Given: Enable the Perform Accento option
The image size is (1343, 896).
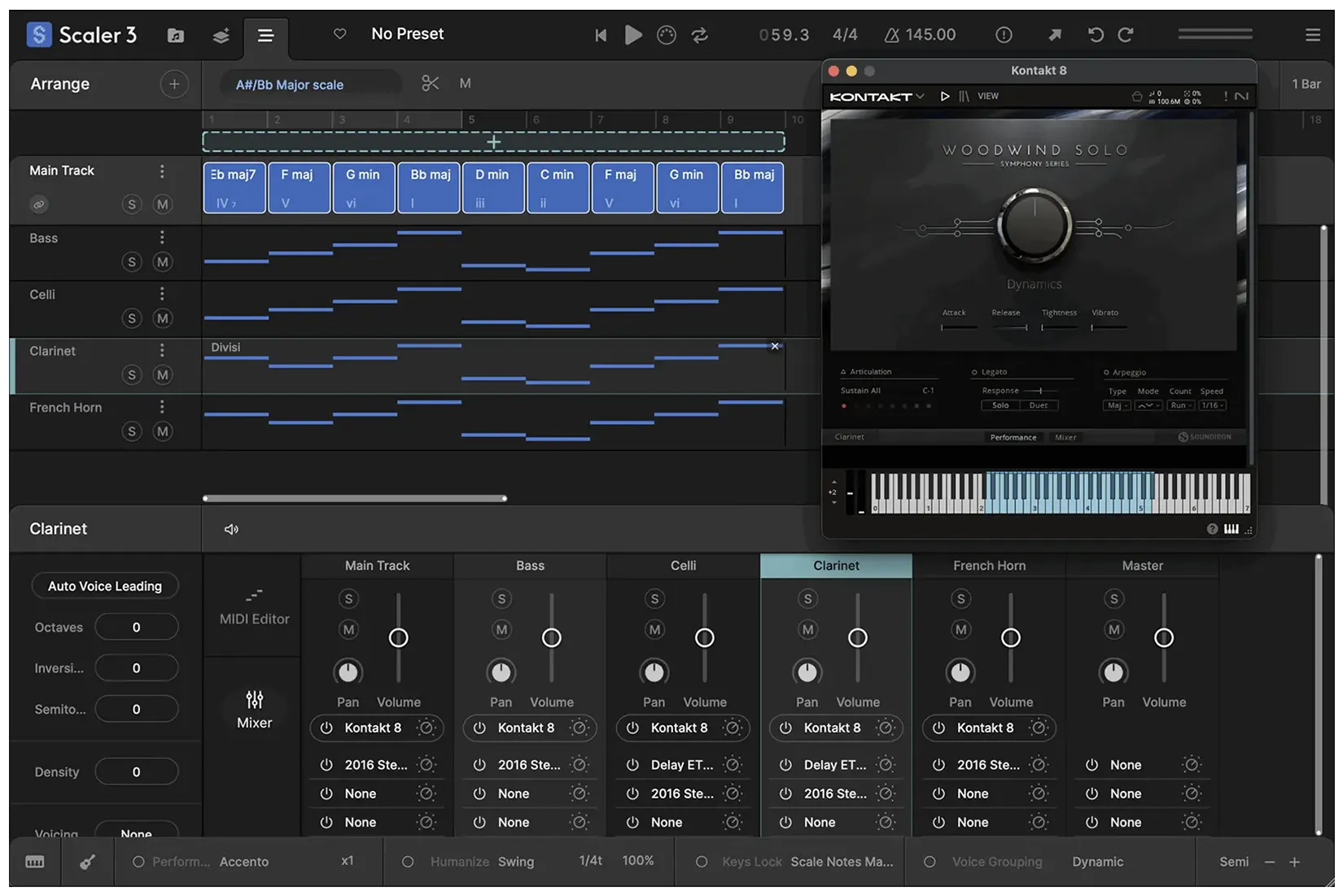Looking at the screenshot, I should point(138,862).
